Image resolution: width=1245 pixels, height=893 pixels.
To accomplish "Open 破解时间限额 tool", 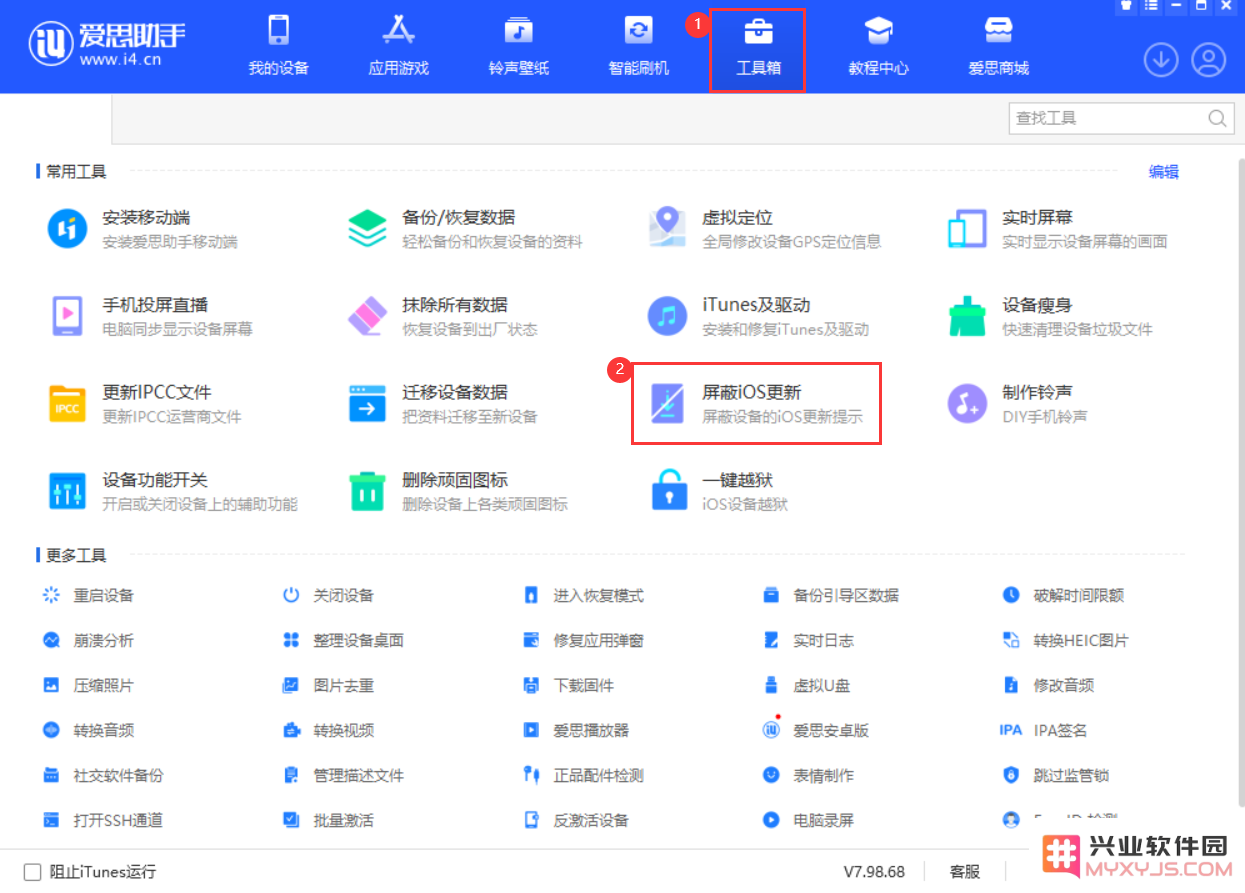I will (1063, 595).
